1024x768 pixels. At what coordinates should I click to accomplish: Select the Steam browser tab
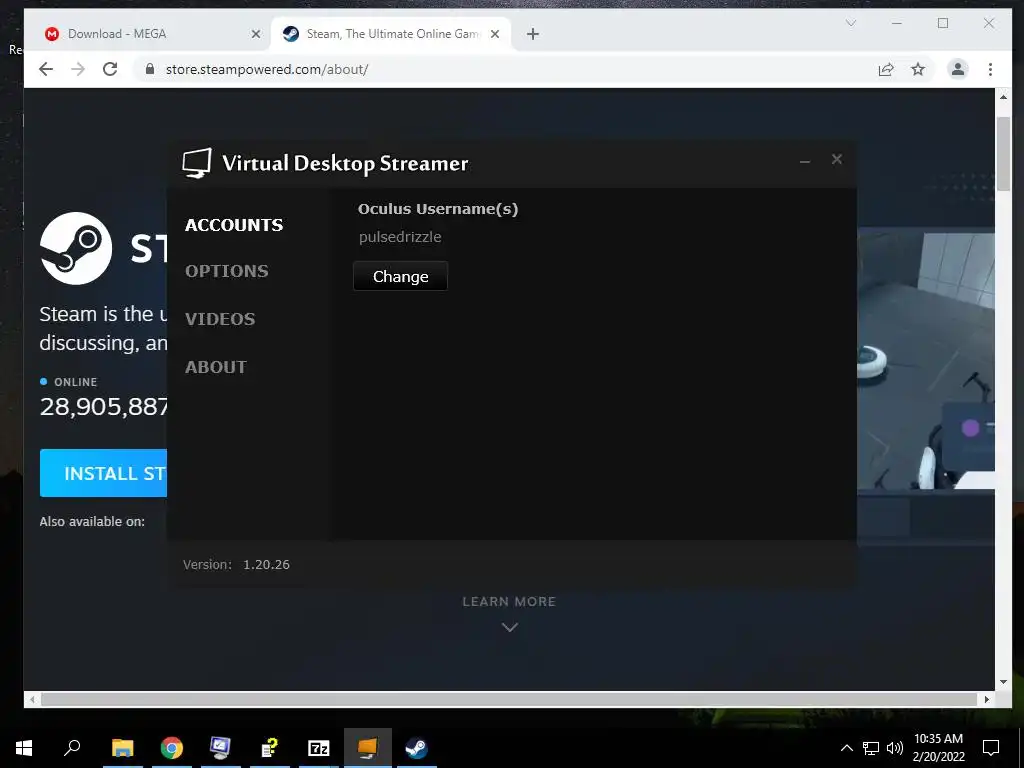(x=391, y=34)
